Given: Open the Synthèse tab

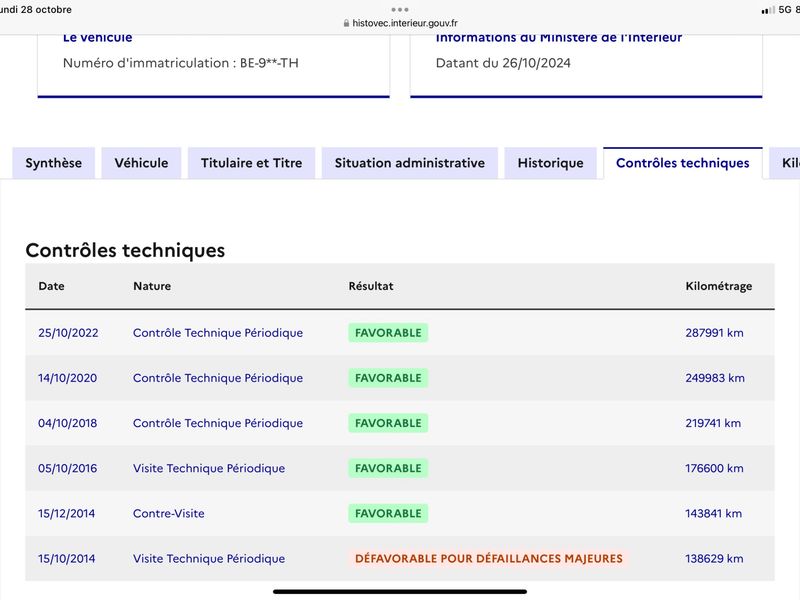Looking at the screenshot, I should click(x=54, y=163).
